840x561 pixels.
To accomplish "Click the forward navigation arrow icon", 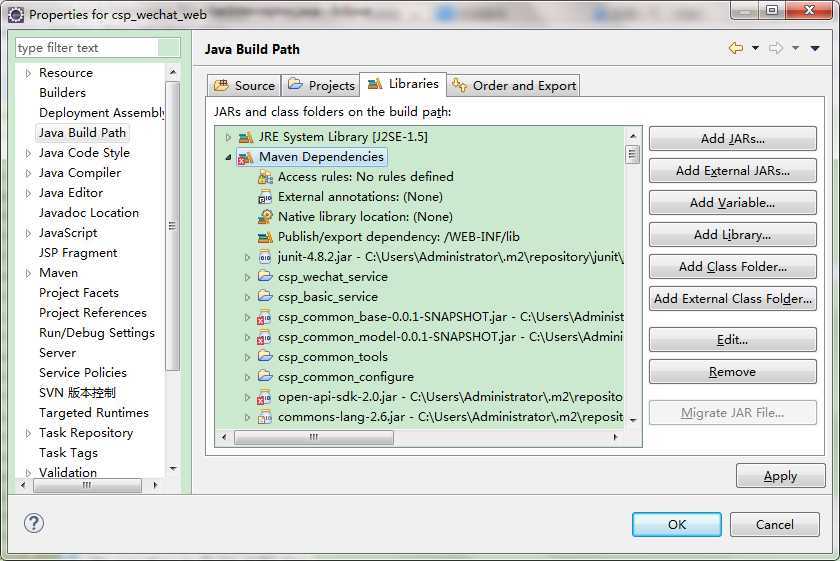I will [x=776, y=48].
